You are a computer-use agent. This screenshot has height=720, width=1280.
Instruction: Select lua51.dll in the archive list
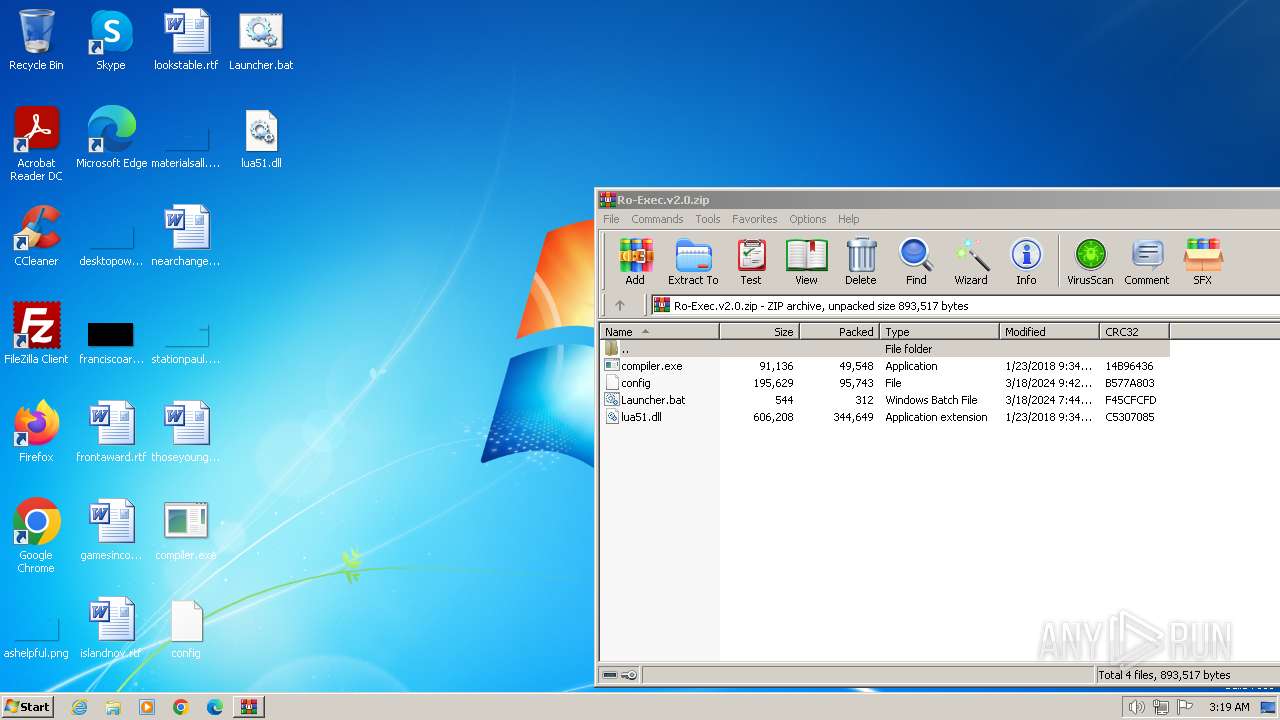[884, 417]
